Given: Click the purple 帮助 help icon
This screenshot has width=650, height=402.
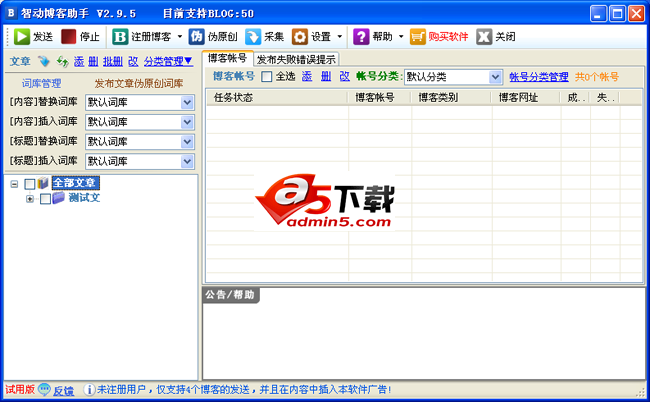Looking at the screenshot, I should [361, 36].
